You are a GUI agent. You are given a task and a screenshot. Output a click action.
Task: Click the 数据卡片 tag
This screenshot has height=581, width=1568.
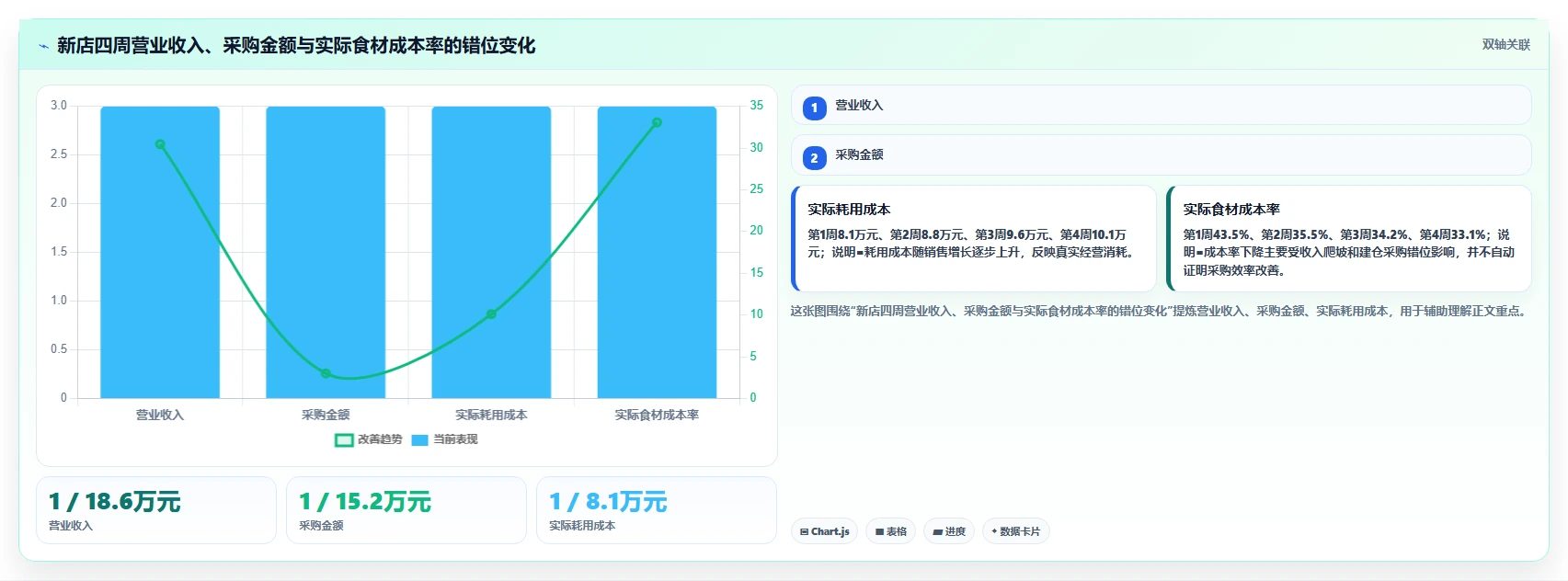(x=1015, y=531)
